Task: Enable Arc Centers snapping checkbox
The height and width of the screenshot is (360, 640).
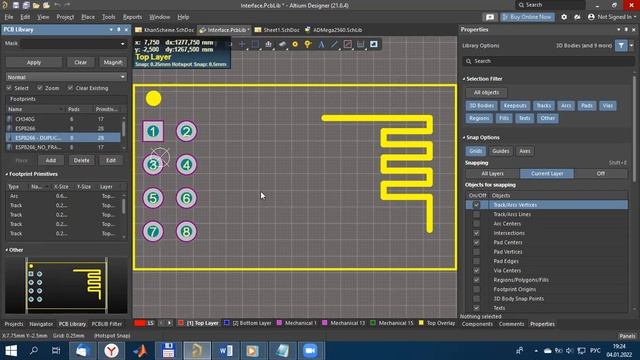Action: pyautogui.click(x=476, y=224)
